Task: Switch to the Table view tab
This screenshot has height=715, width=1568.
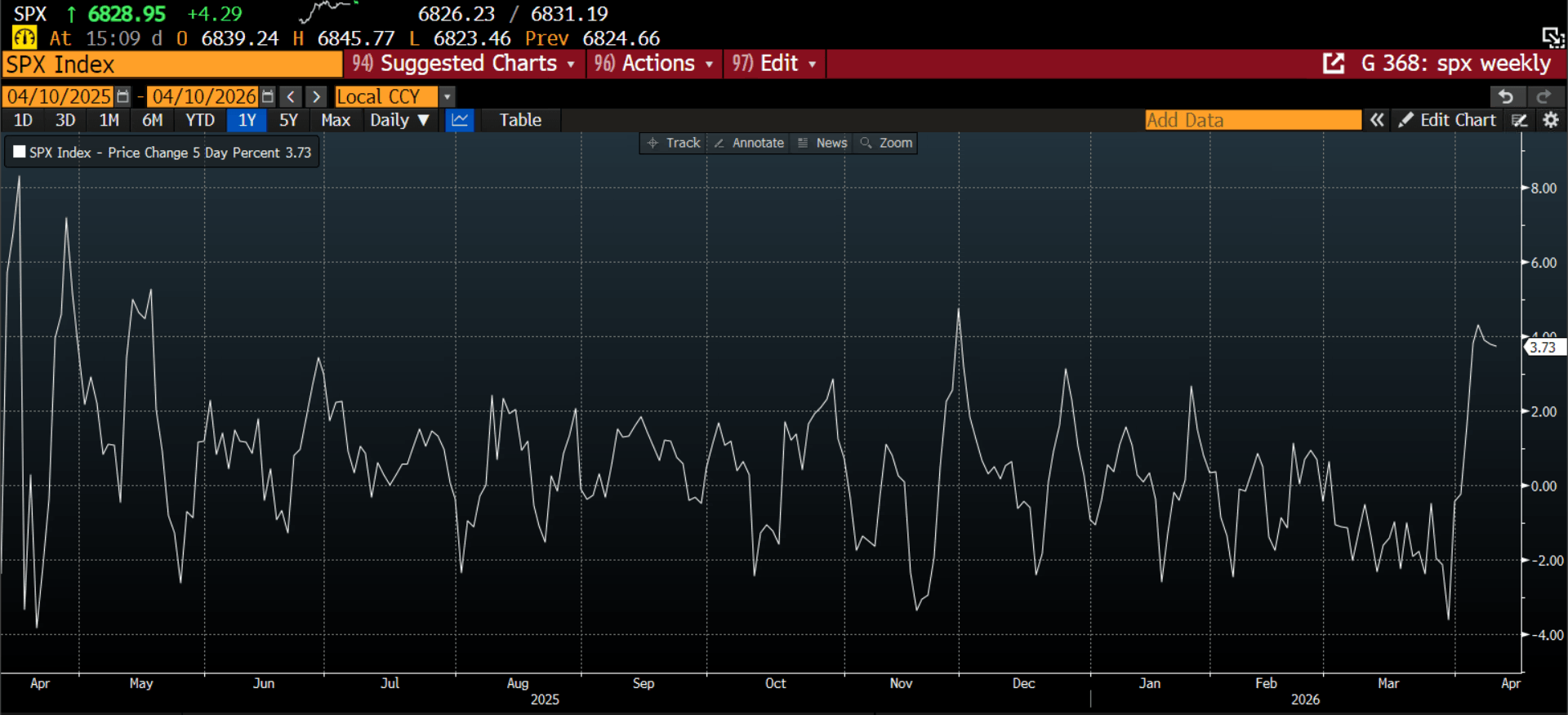Action: [520, 120]
